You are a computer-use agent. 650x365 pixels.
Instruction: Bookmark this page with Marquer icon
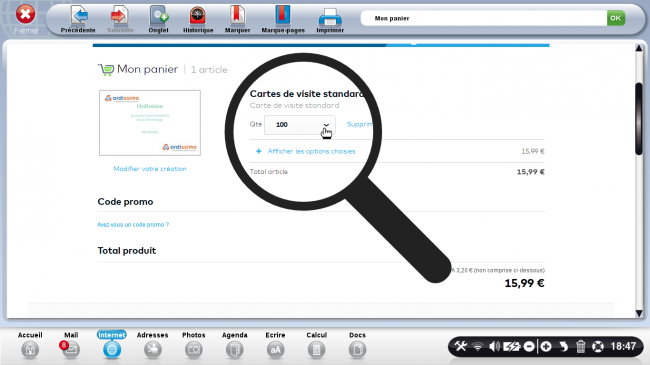pos(238,16)
